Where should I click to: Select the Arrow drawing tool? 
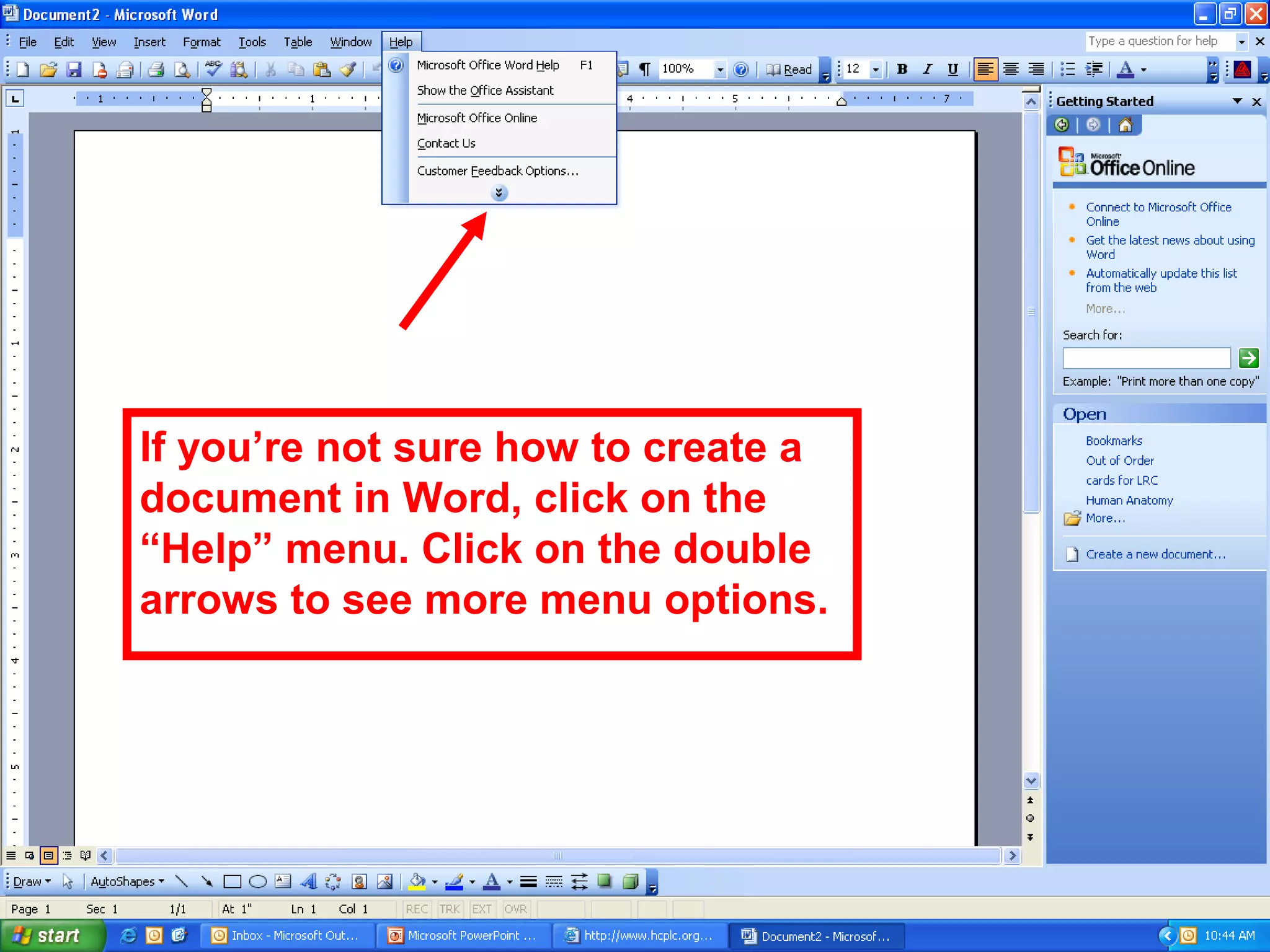point(207,881)
